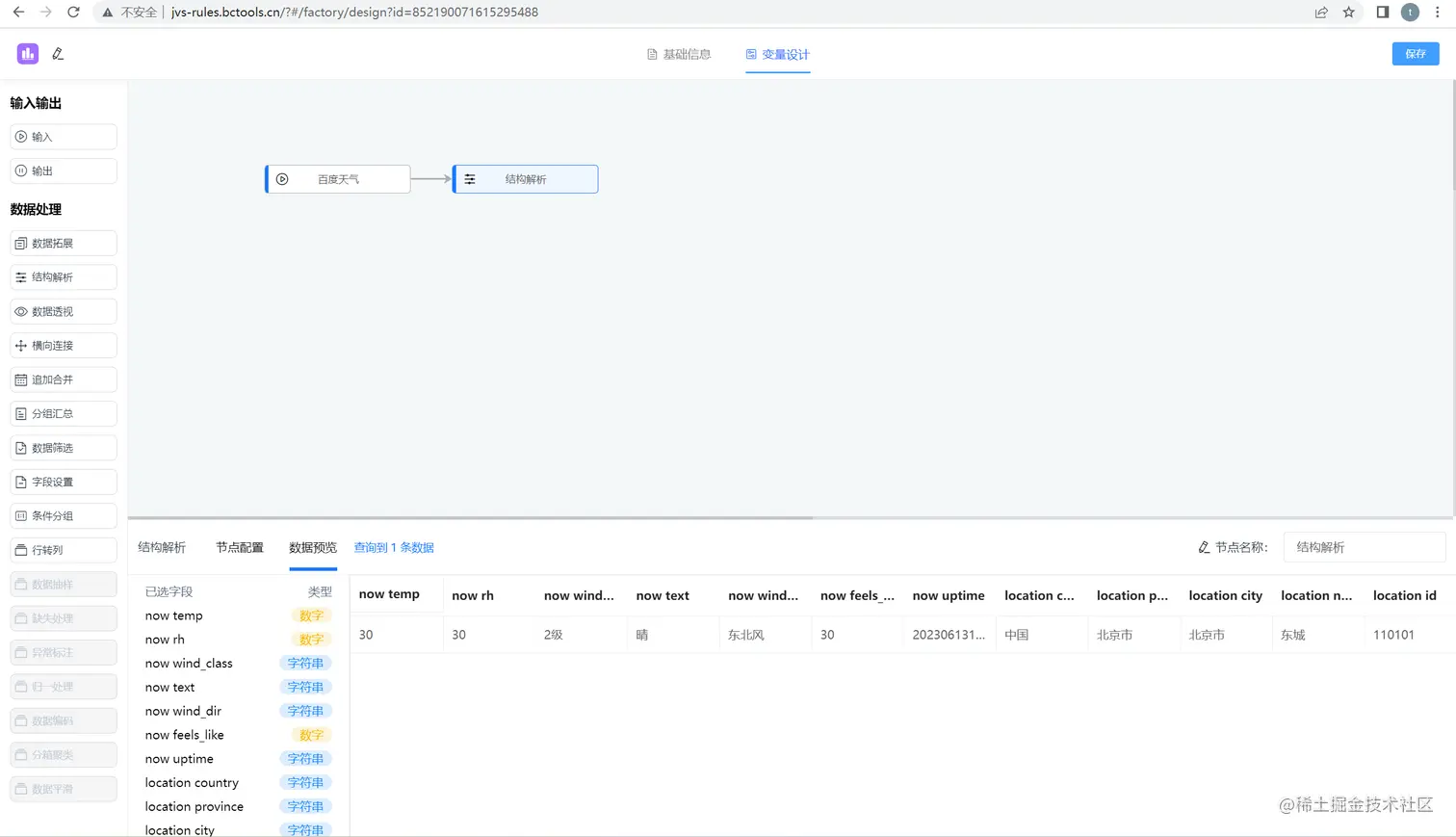This screenshot has width=1456, height=837.
Task: Select the 条件分组 tool
Action: (64, 515)
